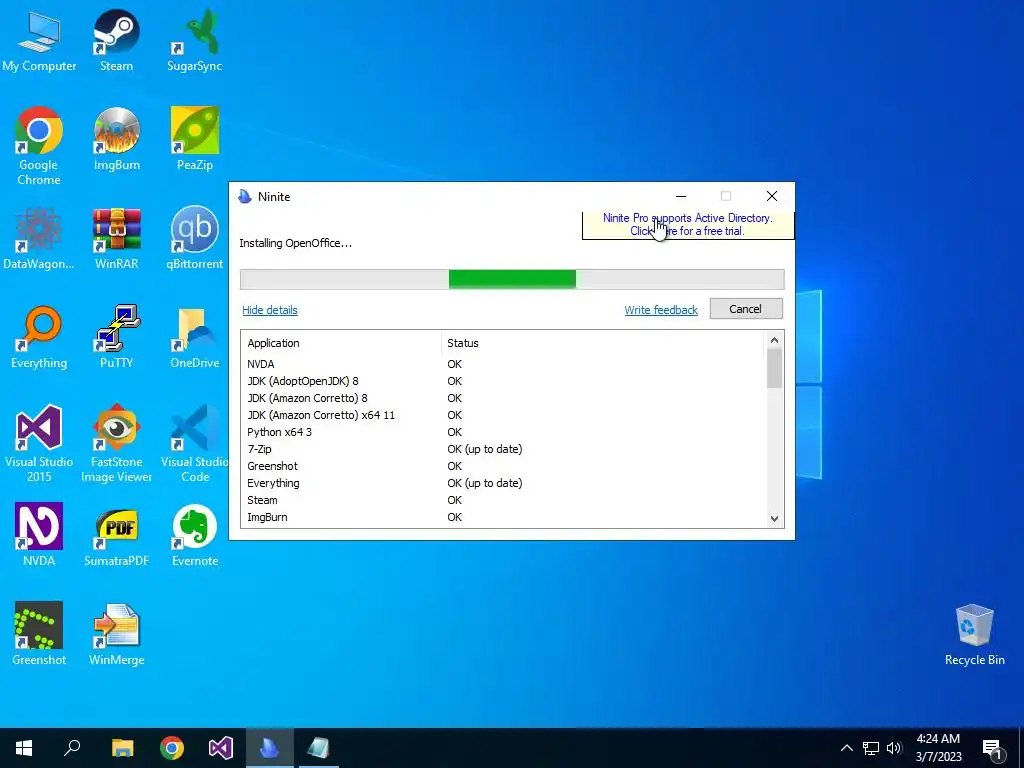Select the PuTTY desktop shortcut
Image resolution: width=1024 pixels, height=768 pixels.
(116, 338)
